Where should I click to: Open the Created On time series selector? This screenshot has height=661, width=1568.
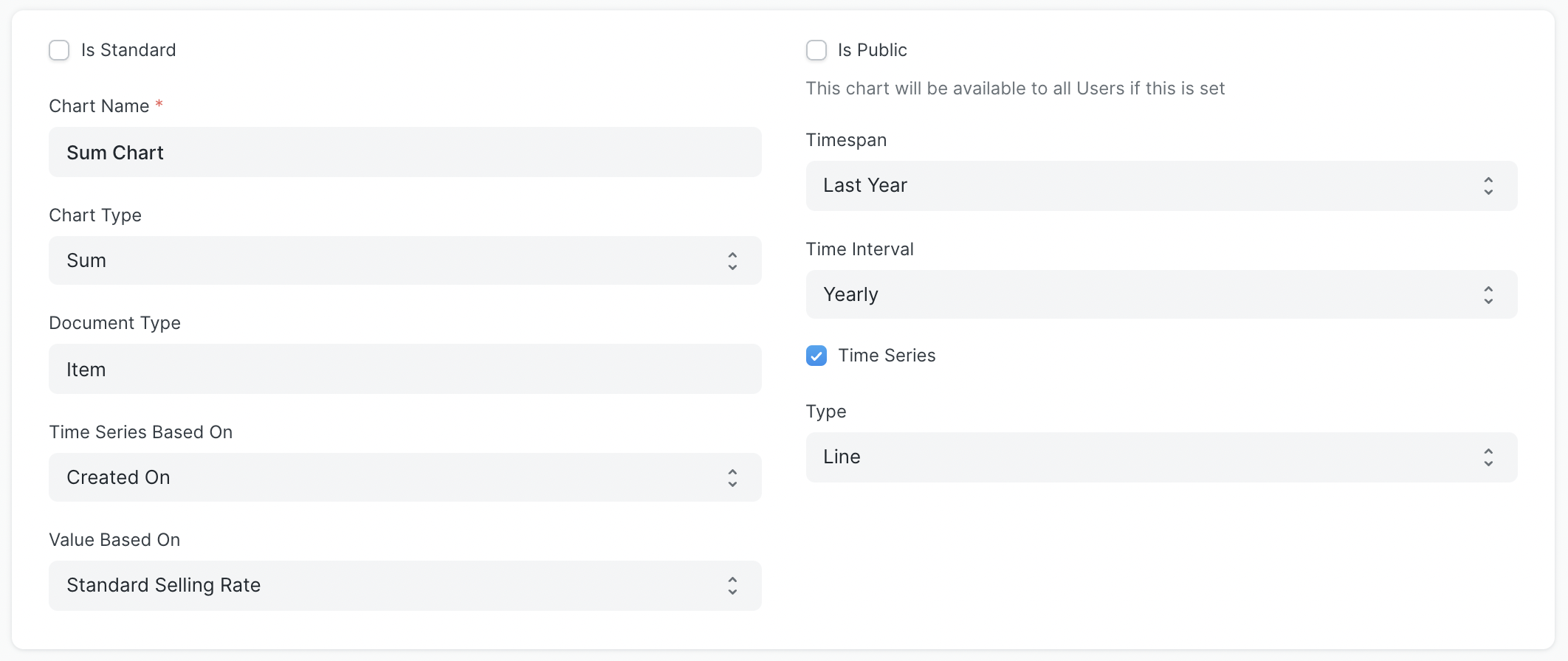click(x=405, y=477)
